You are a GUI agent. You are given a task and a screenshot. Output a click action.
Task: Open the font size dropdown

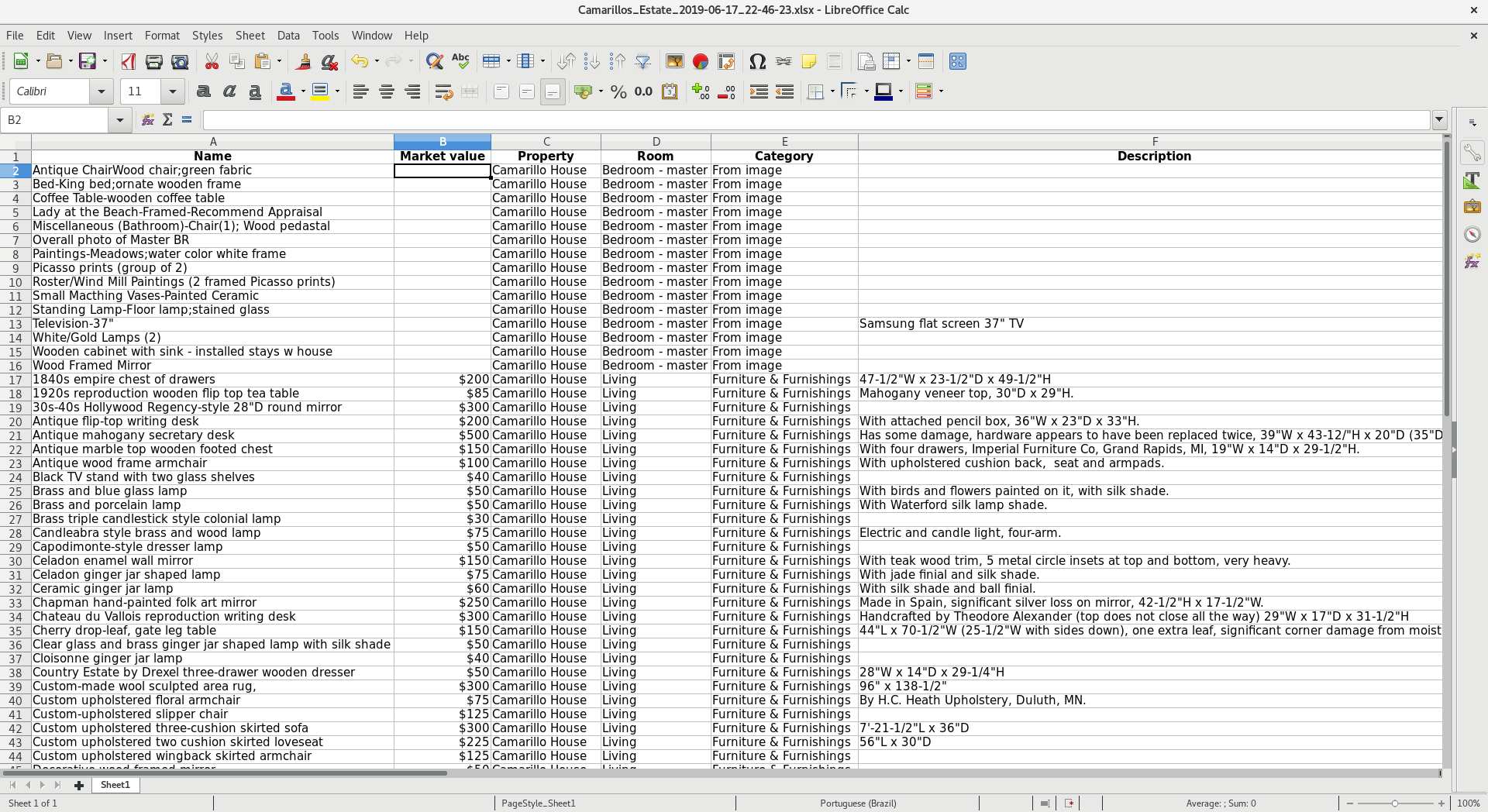[172, 91]
